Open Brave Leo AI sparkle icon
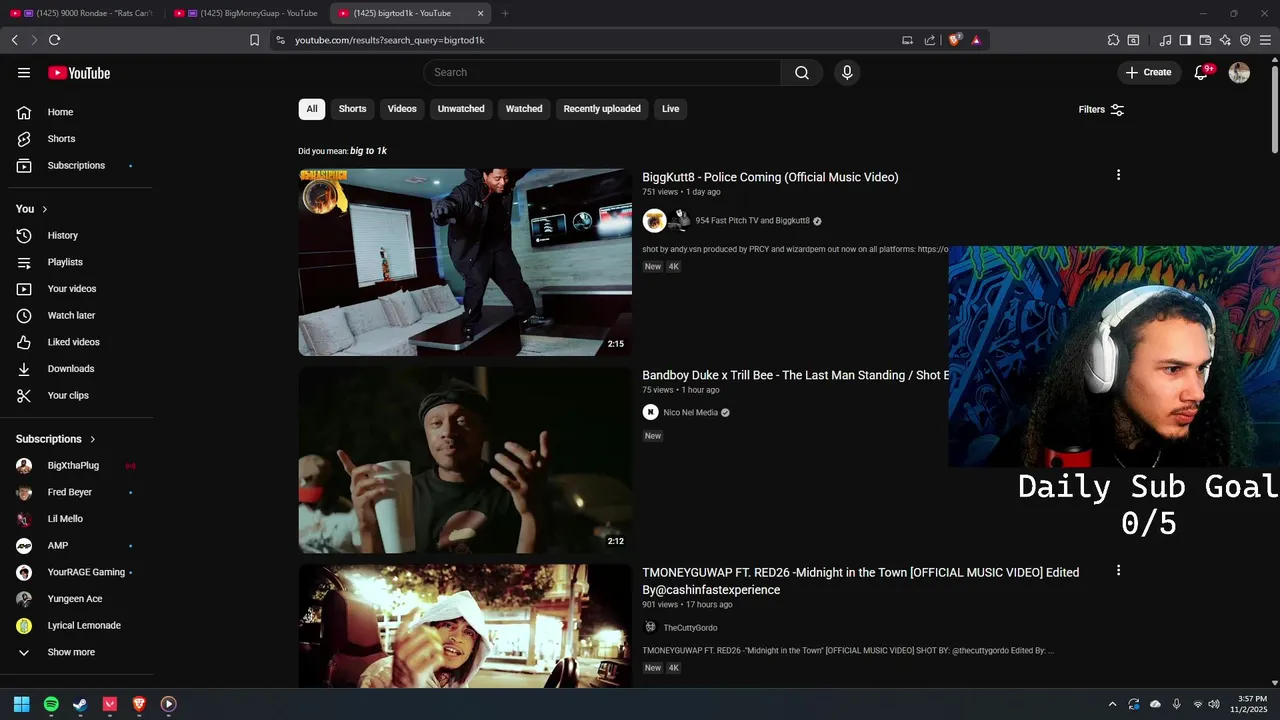Viewport: 1280px width, 720px height. (x=1225, y=40)
